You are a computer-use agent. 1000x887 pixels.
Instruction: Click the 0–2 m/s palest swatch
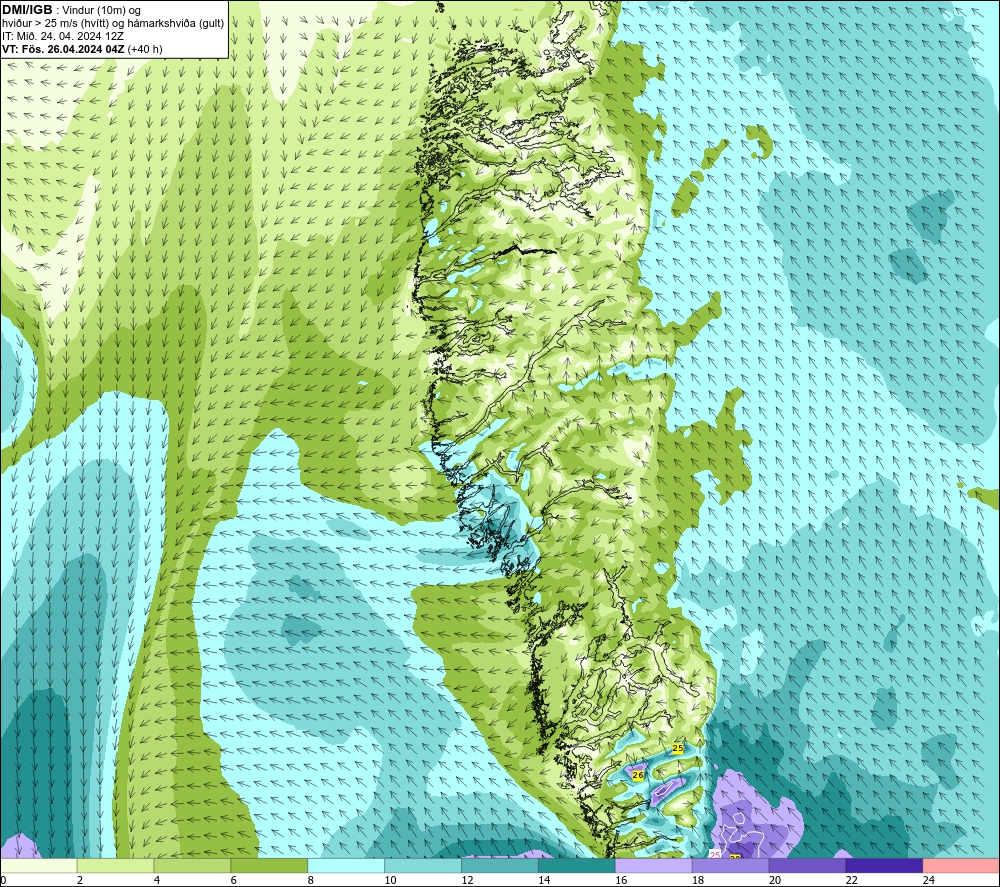pyautogui.click(x=39, y=866)
